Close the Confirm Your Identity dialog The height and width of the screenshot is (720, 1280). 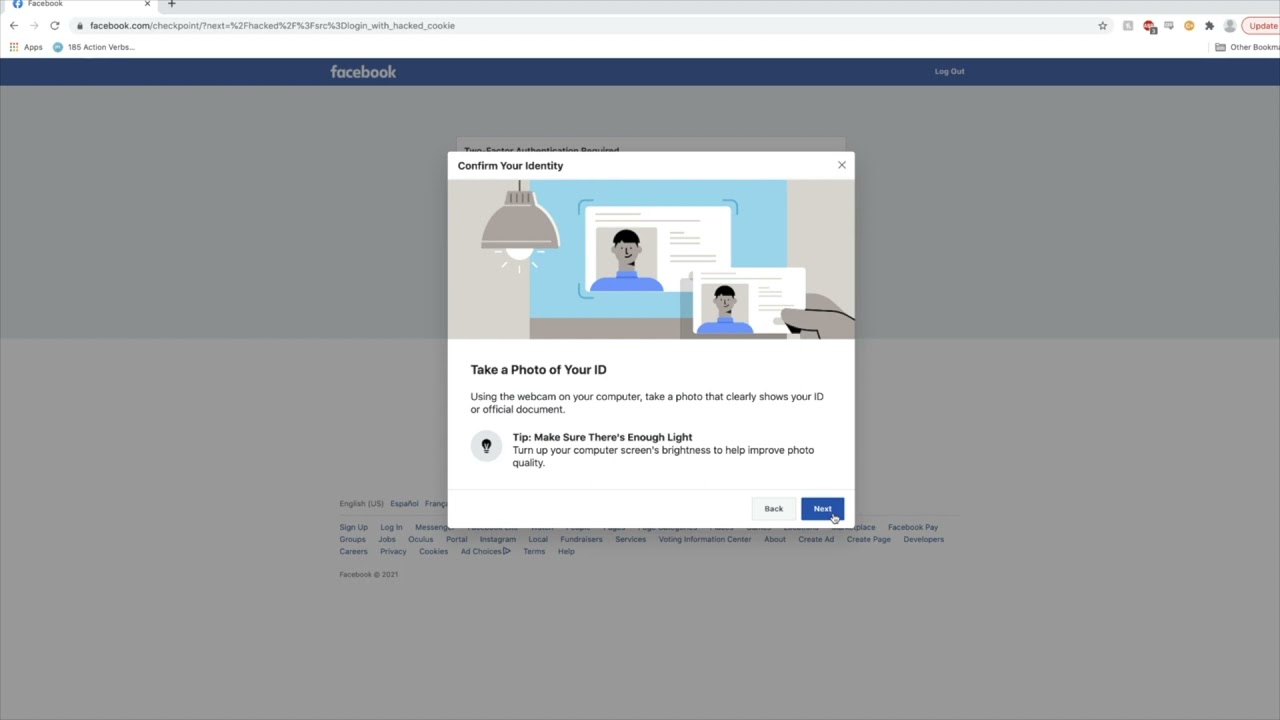click(842, 165)
